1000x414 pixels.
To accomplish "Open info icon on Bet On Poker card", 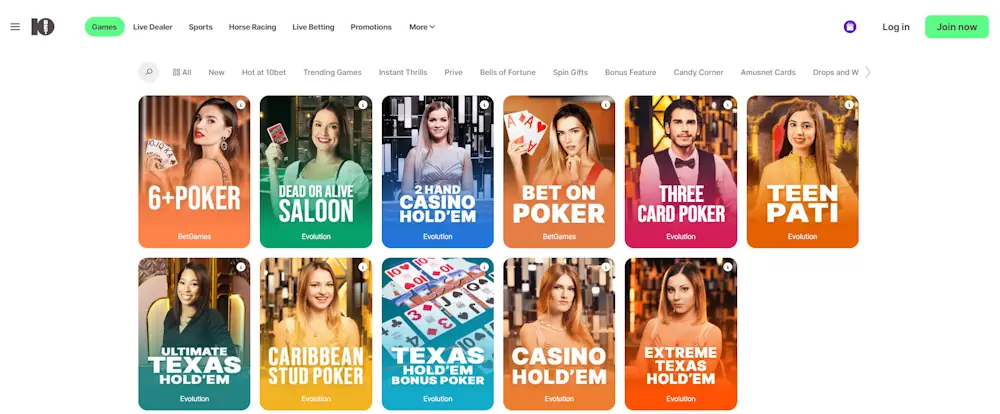I will pos(605,105).
